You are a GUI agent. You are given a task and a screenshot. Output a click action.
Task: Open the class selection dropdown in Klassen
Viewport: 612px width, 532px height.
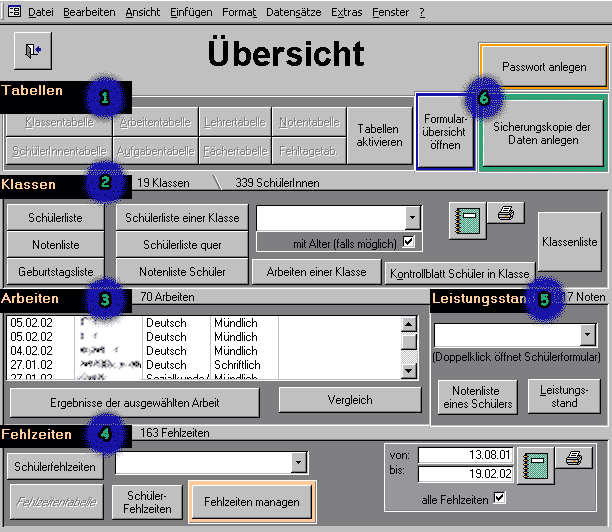(x=412, y=218)
